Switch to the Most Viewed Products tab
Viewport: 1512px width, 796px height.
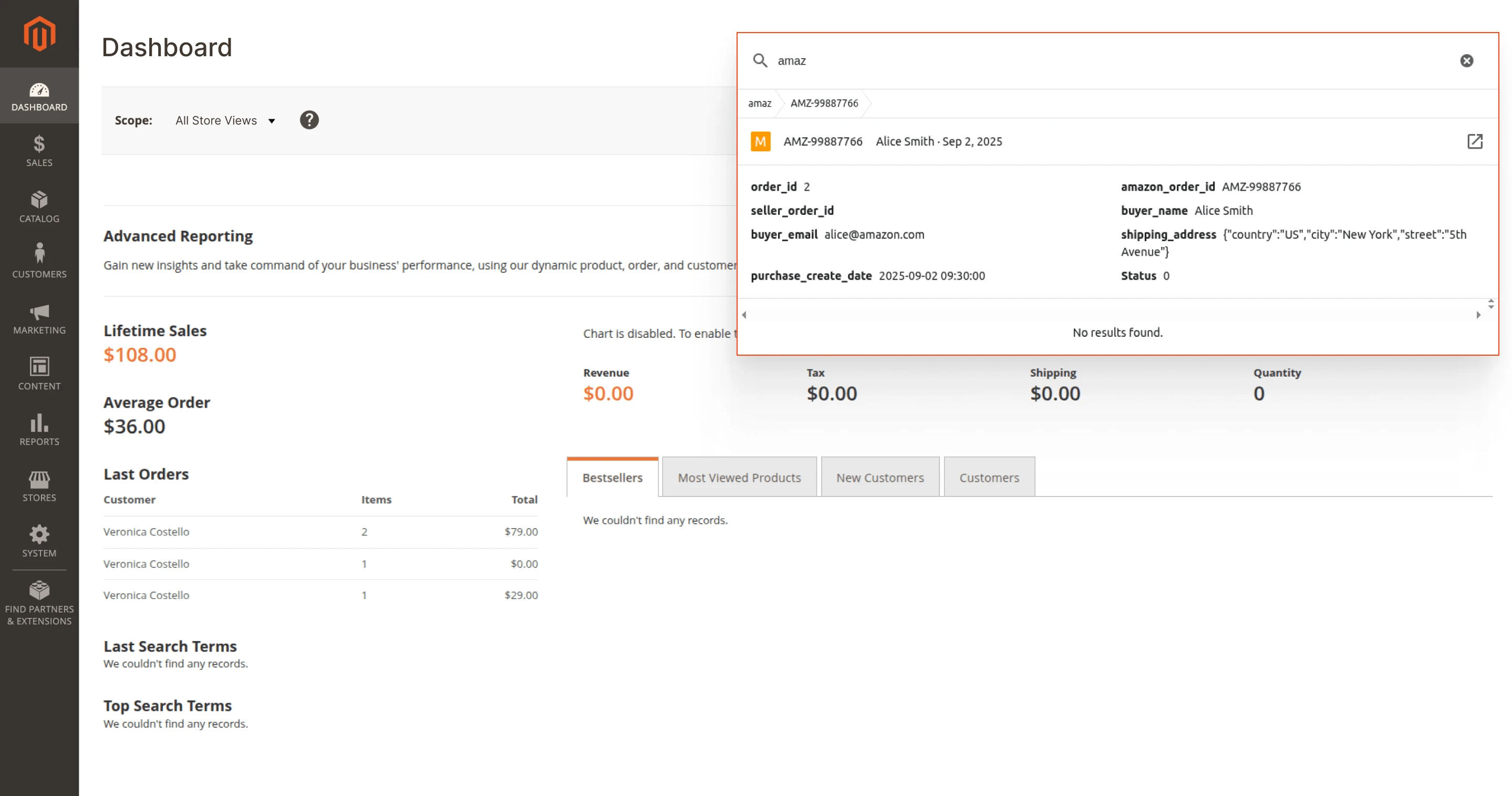tap(739, 477)
